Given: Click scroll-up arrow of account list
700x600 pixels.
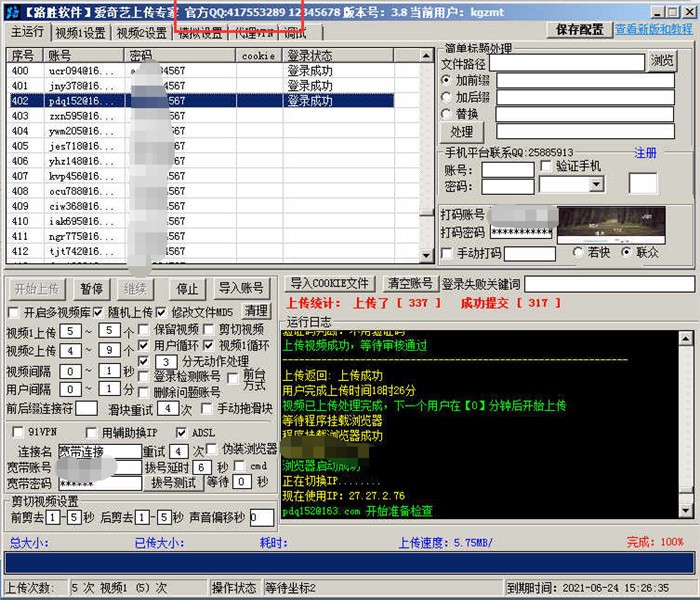Looking at the screenshot, I should point(426,56).
